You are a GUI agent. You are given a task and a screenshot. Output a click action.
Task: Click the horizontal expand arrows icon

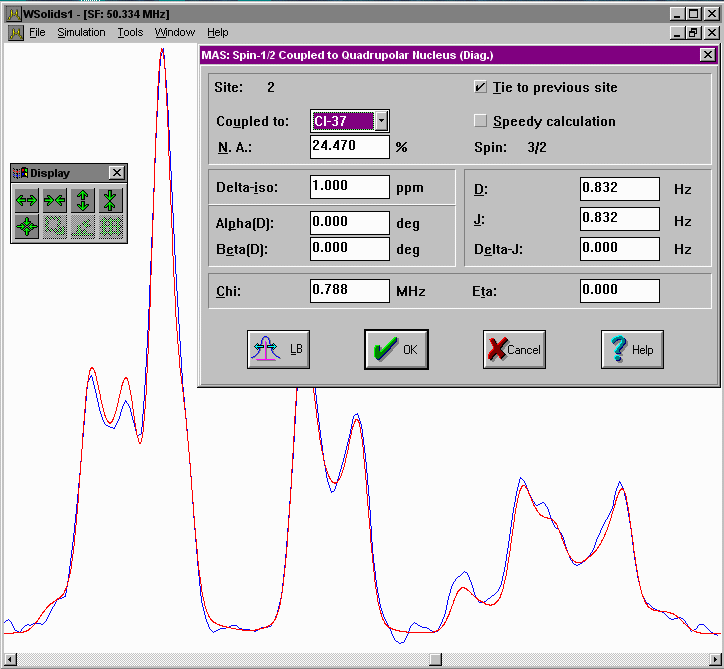tap(26, 199)
